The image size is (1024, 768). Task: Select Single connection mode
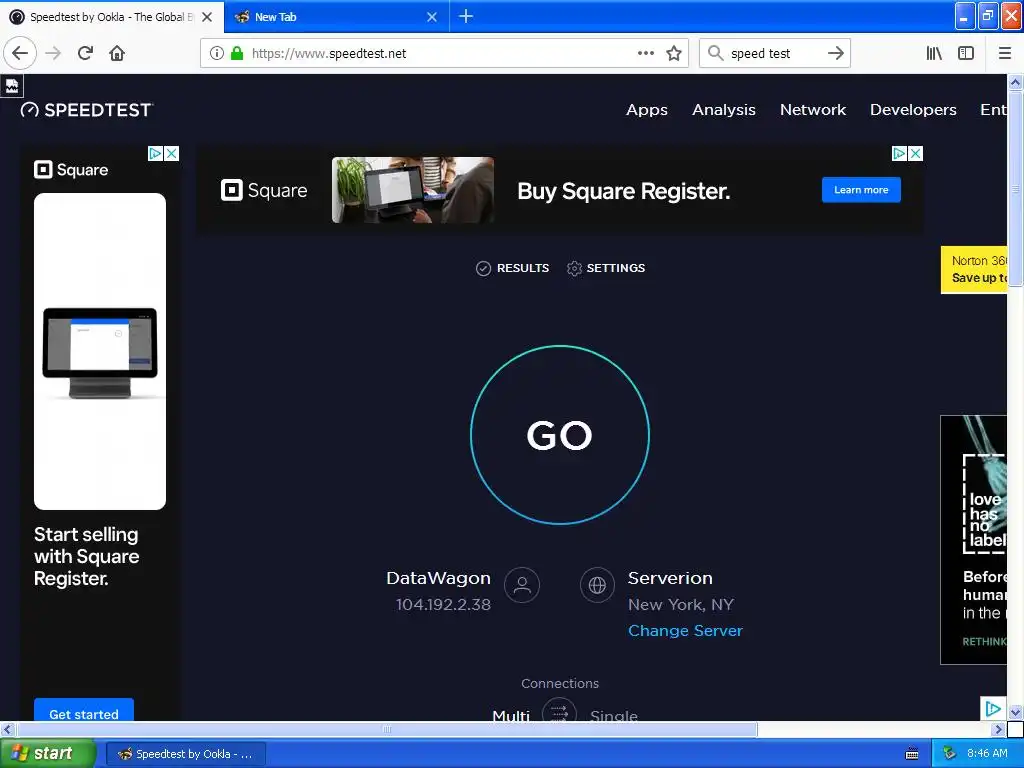(x=613, y=716)
